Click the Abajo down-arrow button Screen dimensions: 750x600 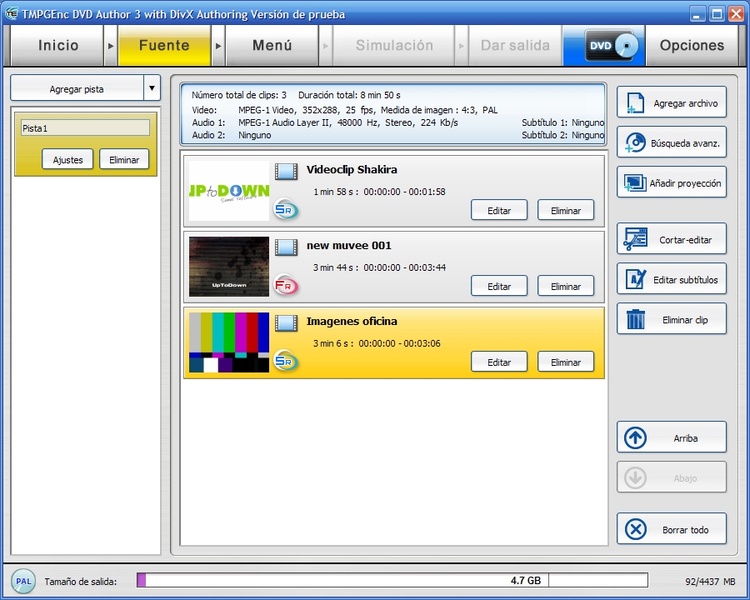(672, 478)
